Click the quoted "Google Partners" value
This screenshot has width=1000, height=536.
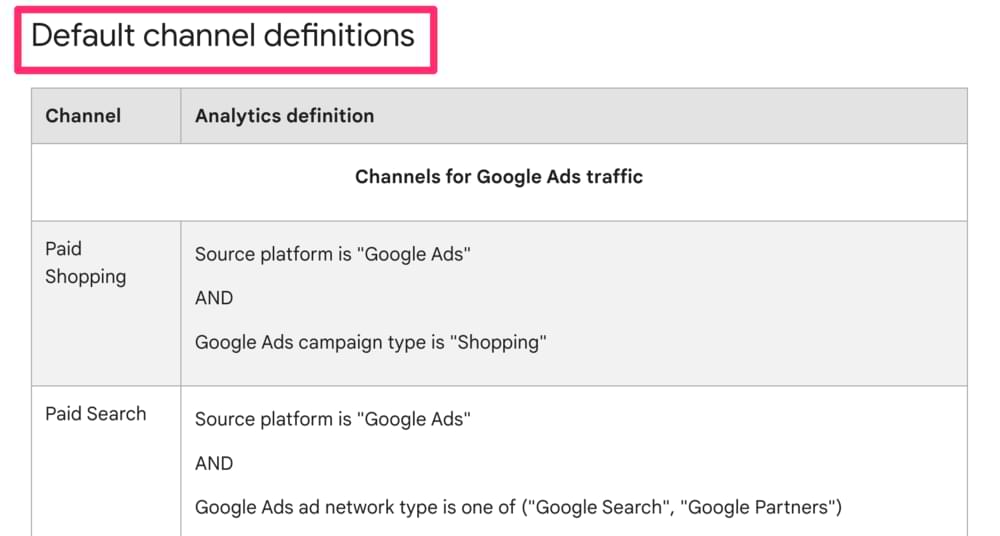tap(758, 507)
